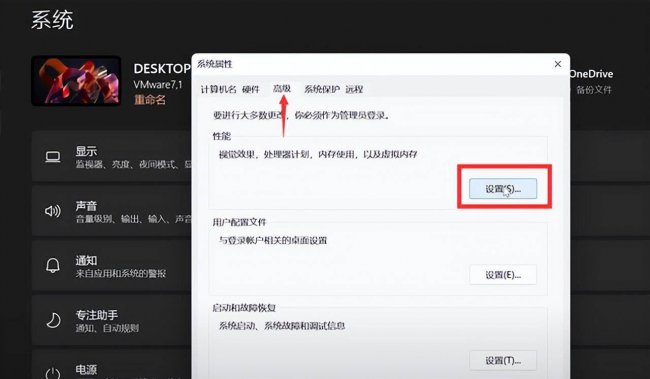Open the 声音 settings row
The width and height of the screenshot is (650, 379).
pos(112,211)
